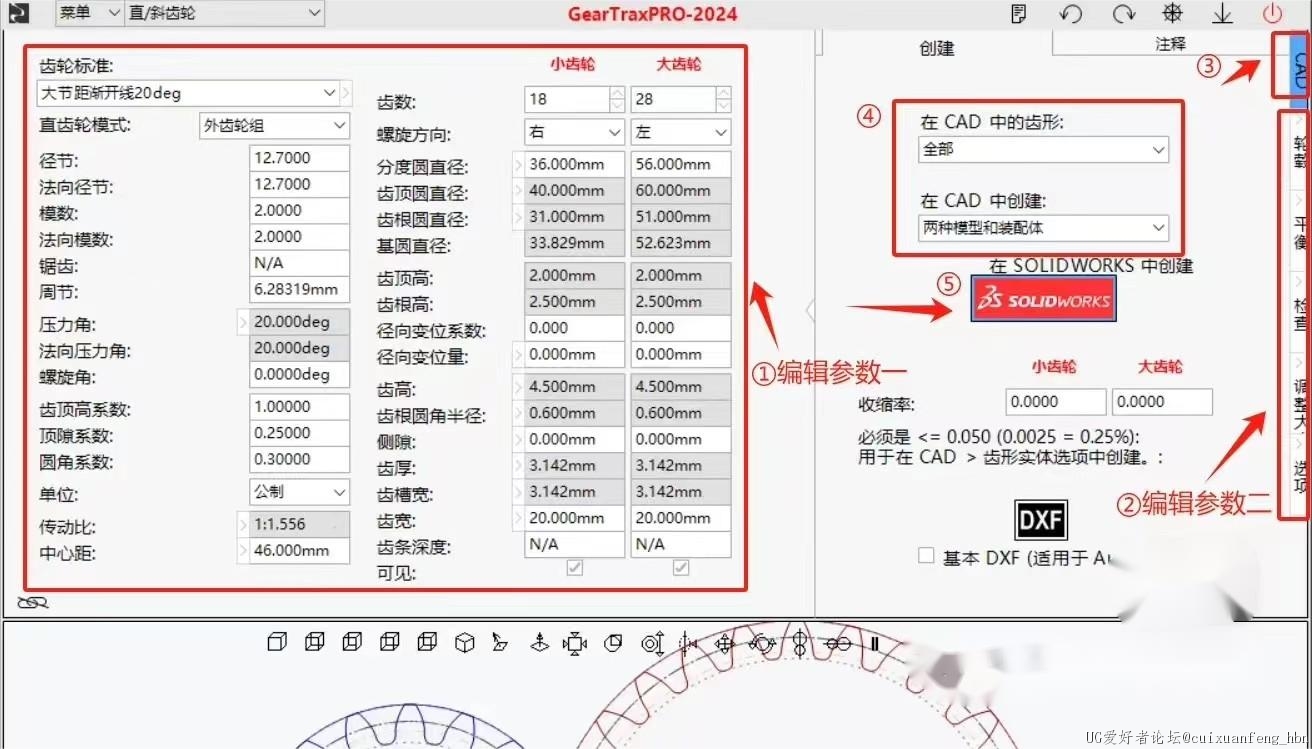Open the report document icon in top bar
The image size is (1312, 749).
(x=1019, y=13)
